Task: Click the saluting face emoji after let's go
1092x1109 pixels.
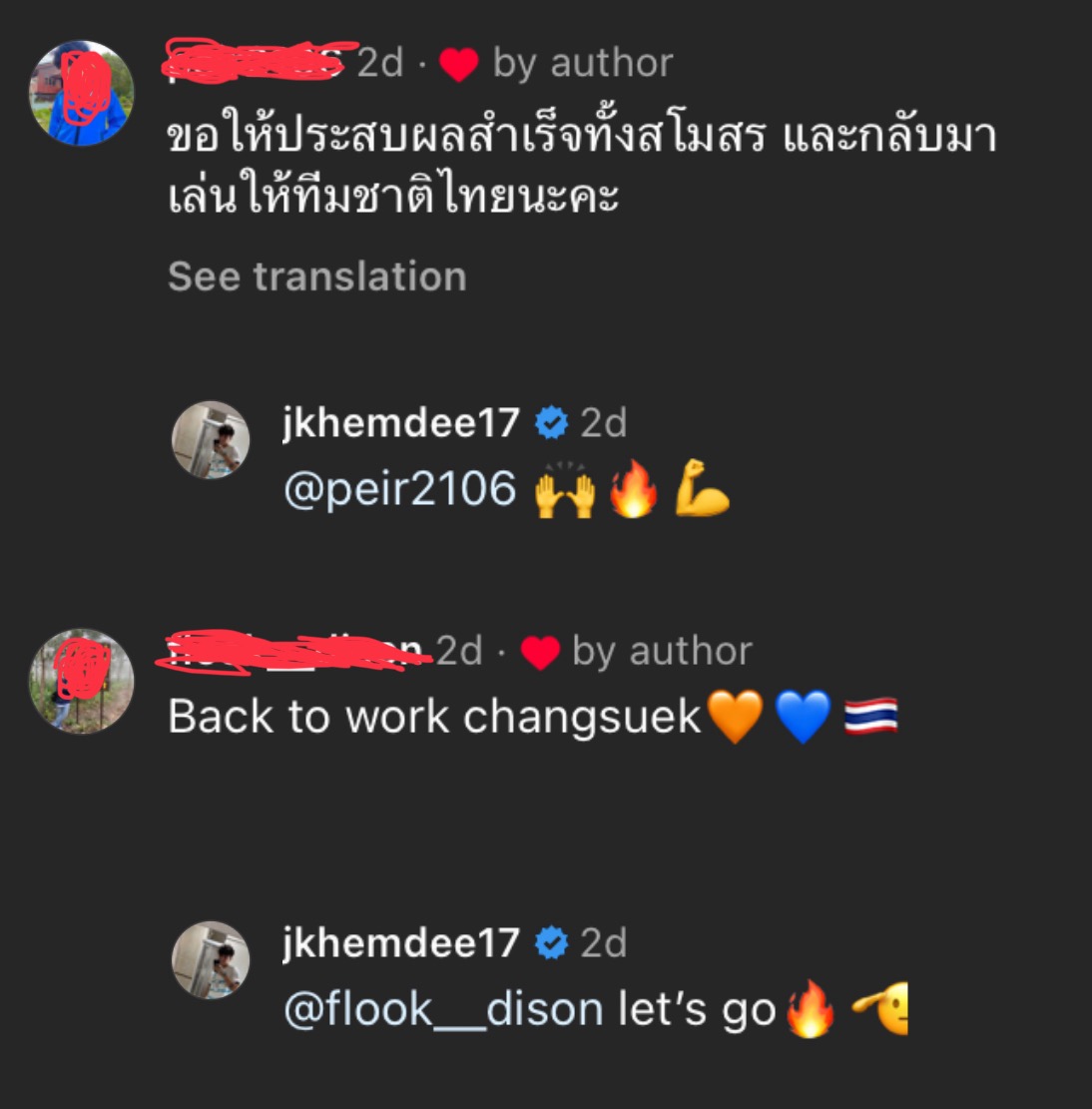Action: click(879, 1009)
